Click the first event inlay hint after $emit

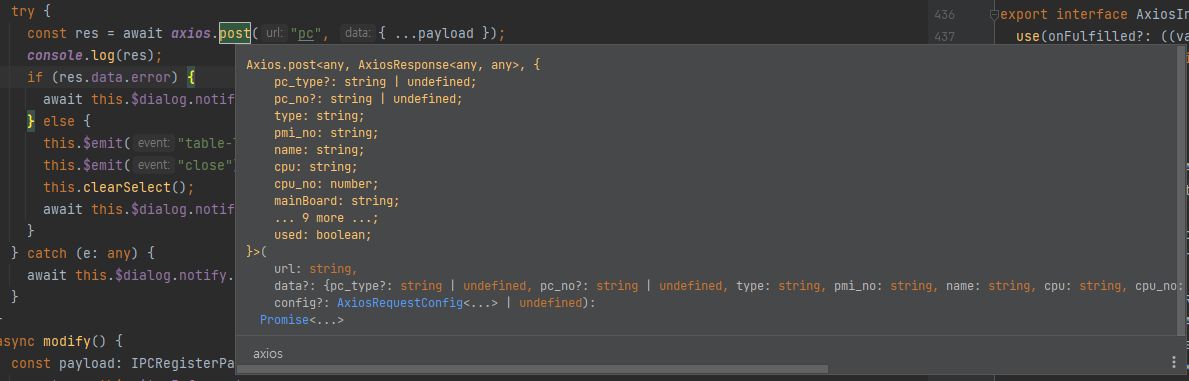[x=153, y=143]
